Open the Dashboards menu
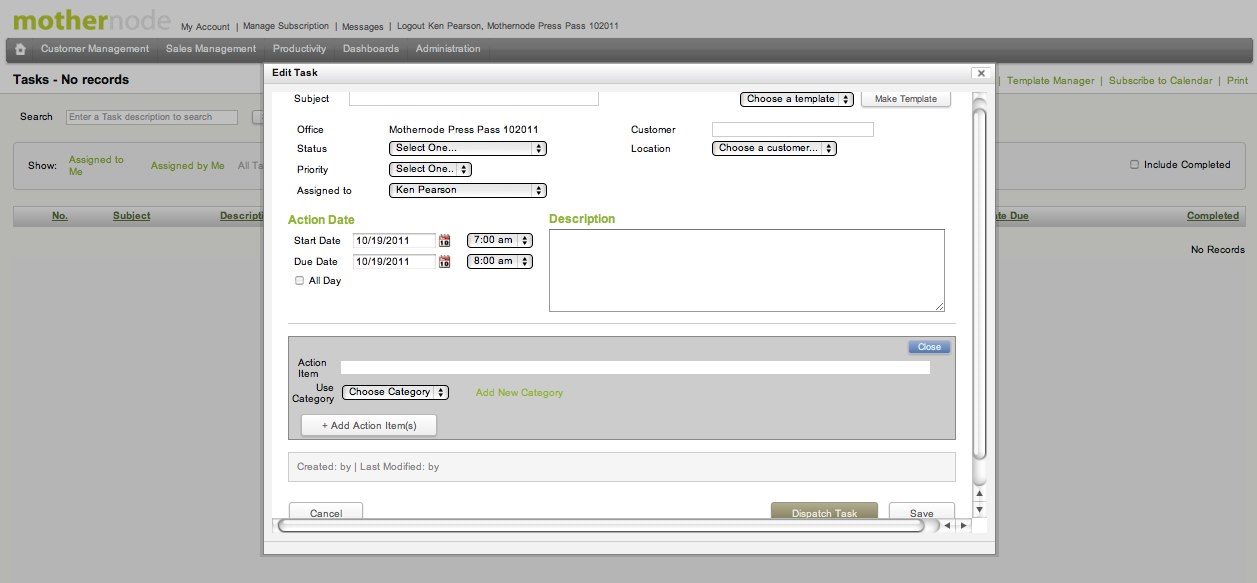1257x583 pixels. point(370,49)
